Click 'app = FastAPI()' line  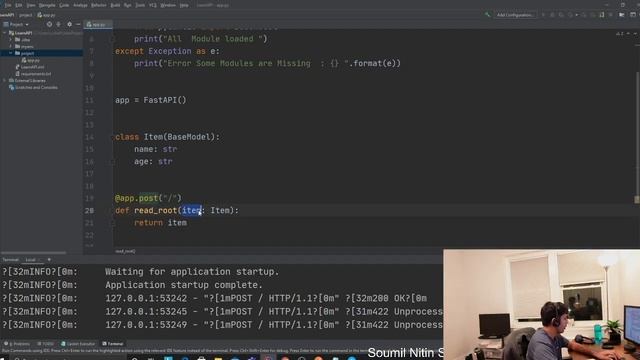point(151,100)
